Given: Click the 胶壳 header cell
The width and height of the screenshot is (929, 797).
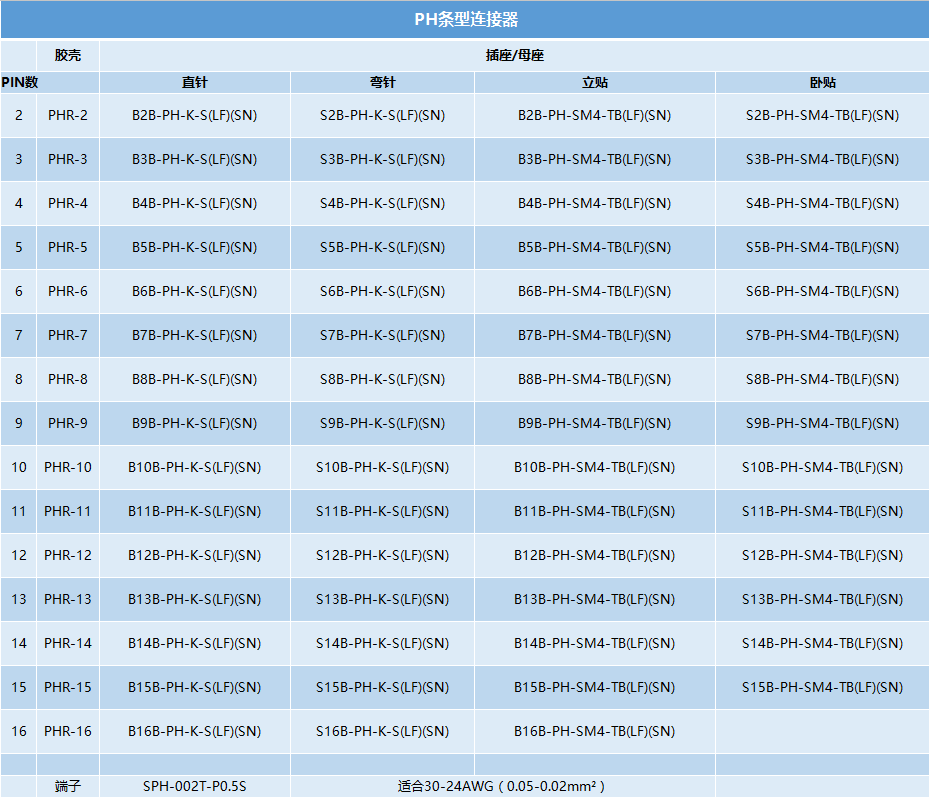Looking at the screenshot, I should pos(67,56).
